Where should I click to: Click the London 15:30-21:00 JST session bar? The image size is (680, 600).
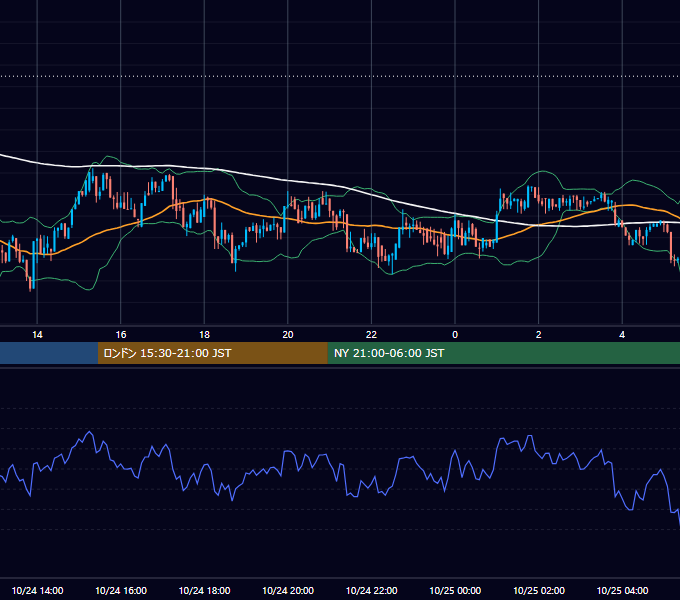212,353
